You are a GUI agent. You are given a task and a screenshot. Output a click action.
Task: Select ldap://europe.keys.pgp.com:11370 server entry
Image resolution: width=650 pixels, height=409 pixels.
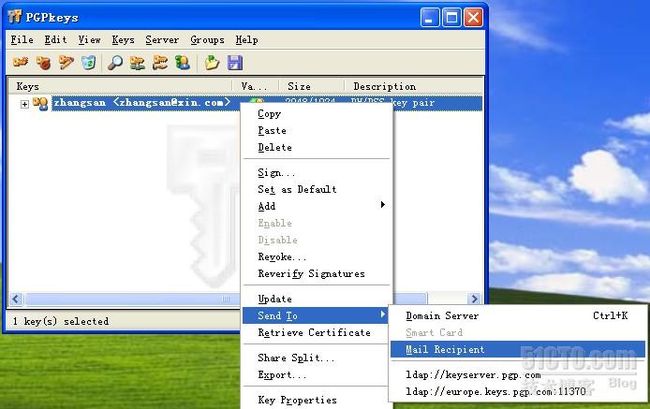(x=518, y=392)
